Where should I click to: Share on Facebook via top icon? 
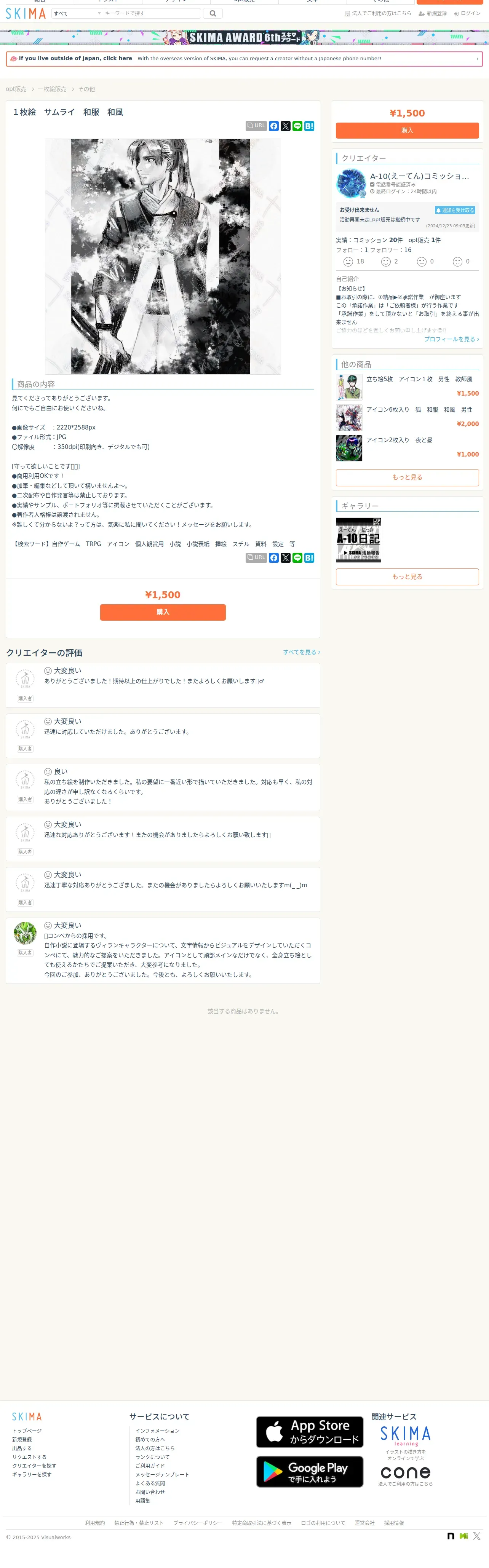[274, 126]
